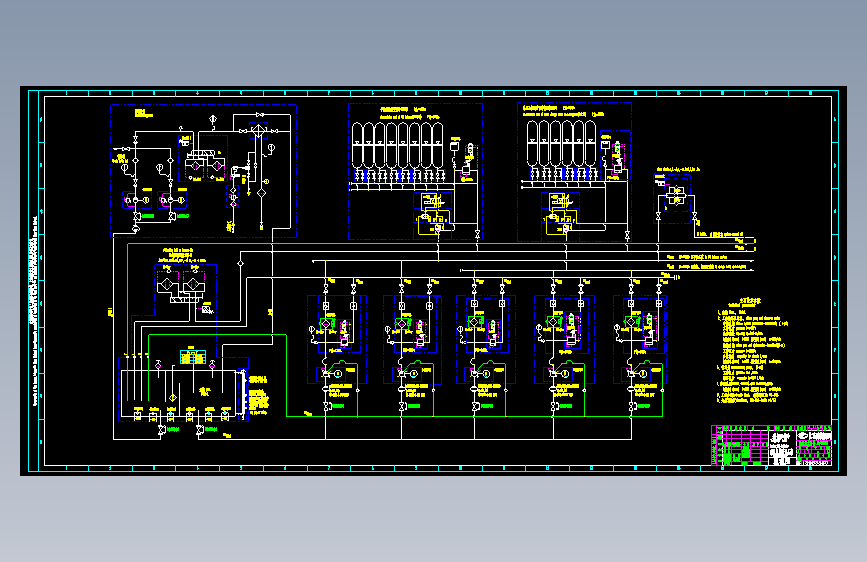This screenshot has height=562, width=867.
Task: Click the left diamond of the lower-left duplex filter
Action: (x=167, y=284)
